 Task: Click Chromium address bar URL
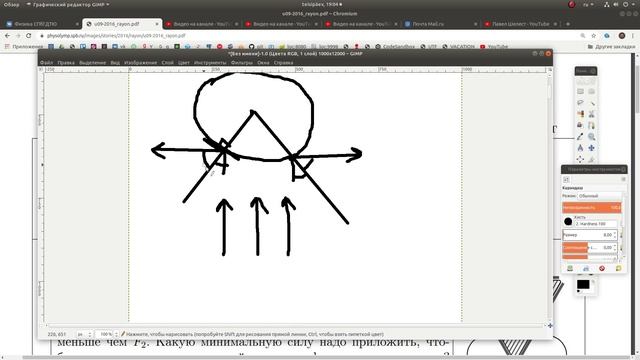(116, 36)
